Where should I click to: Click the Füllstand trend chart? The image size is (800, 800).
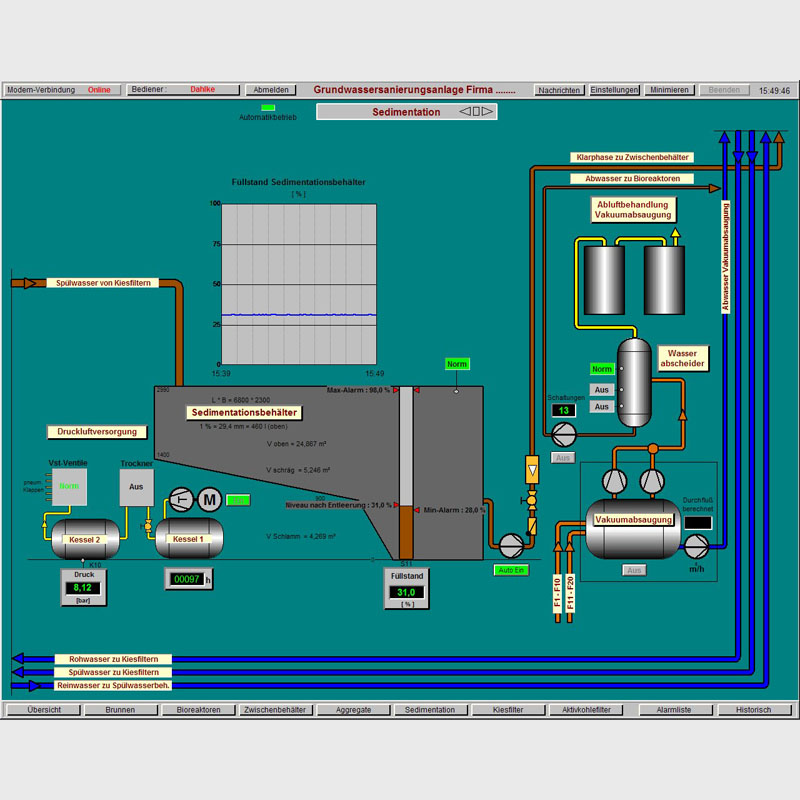pyautogui.click(x=299, y=284)
